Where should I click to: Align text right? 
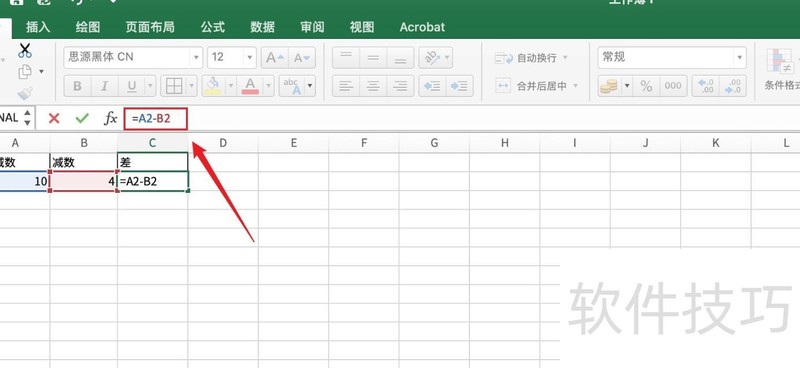400,86
